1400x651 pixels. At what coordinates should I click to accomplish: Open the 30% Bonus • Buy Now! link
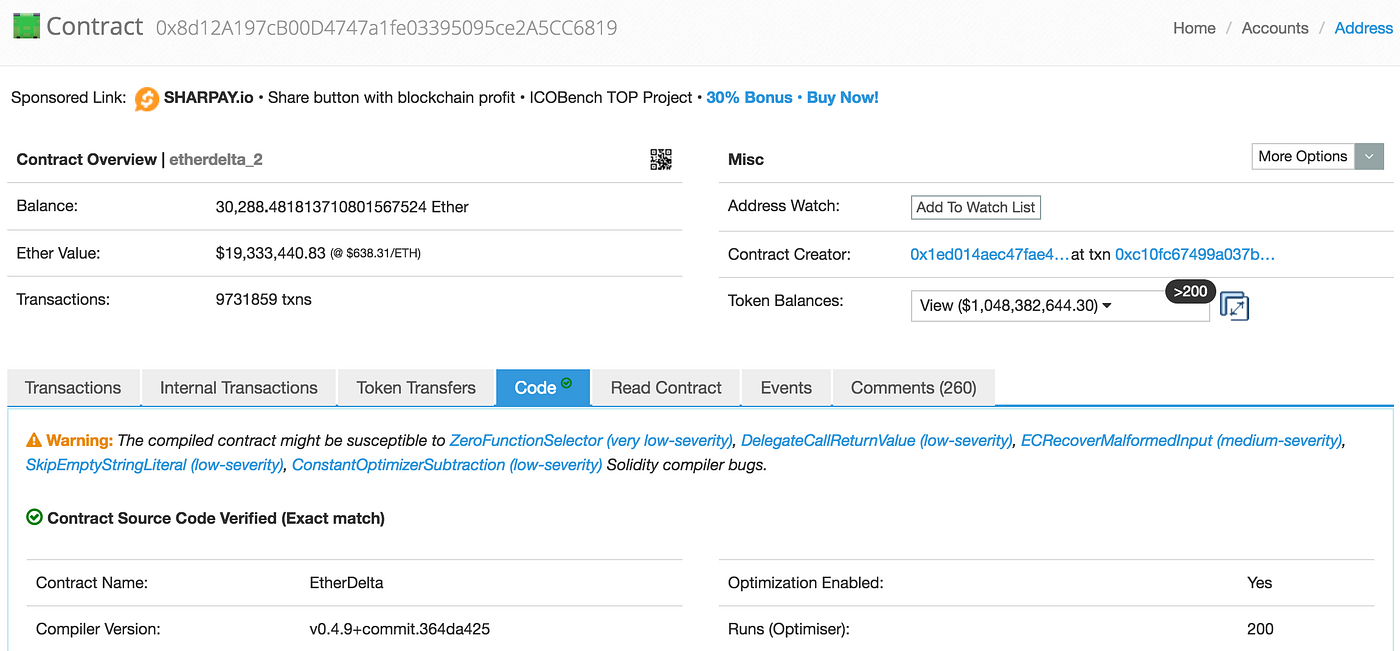click(793, 98)
